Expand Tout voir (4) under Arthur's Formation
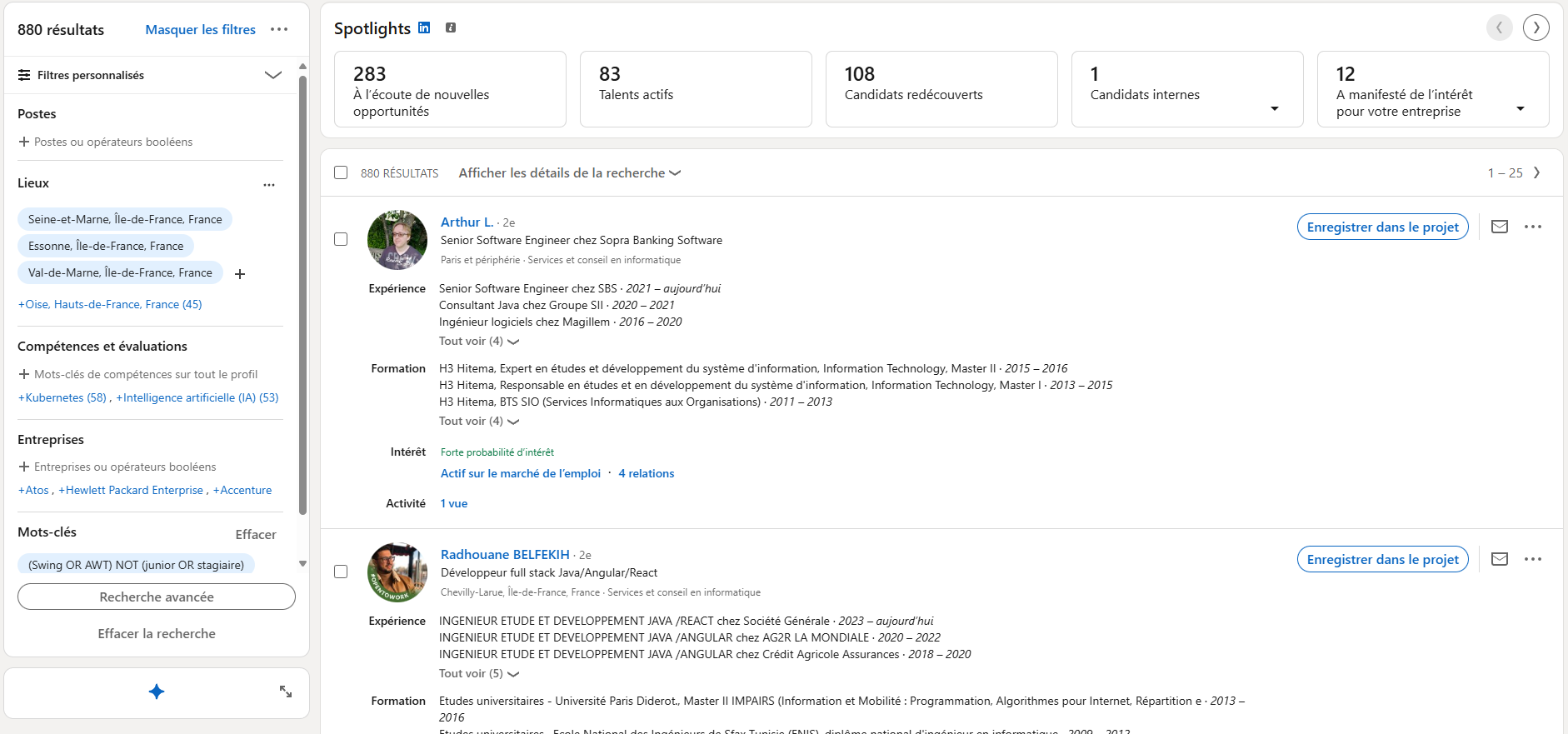 tap(479, 421)
